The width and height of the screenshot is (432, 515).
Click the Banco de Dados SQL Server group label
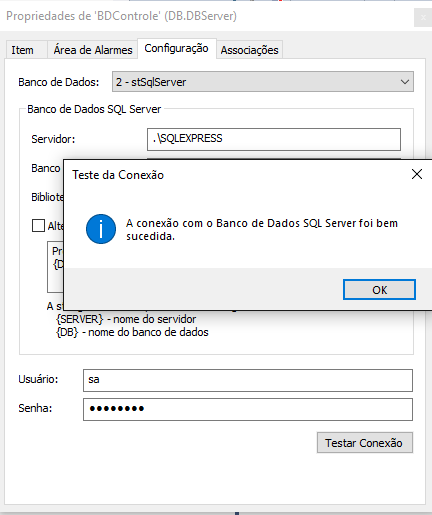pos(94,109)
